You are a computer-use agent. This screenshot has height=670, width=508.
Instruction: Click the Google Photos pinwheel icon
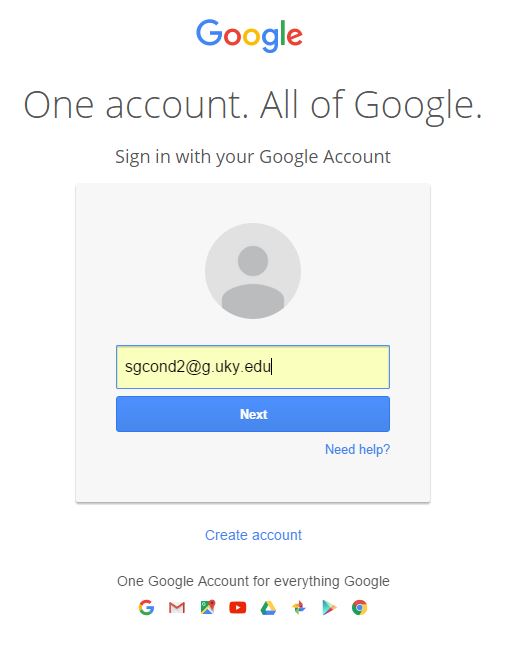(299, 607)
